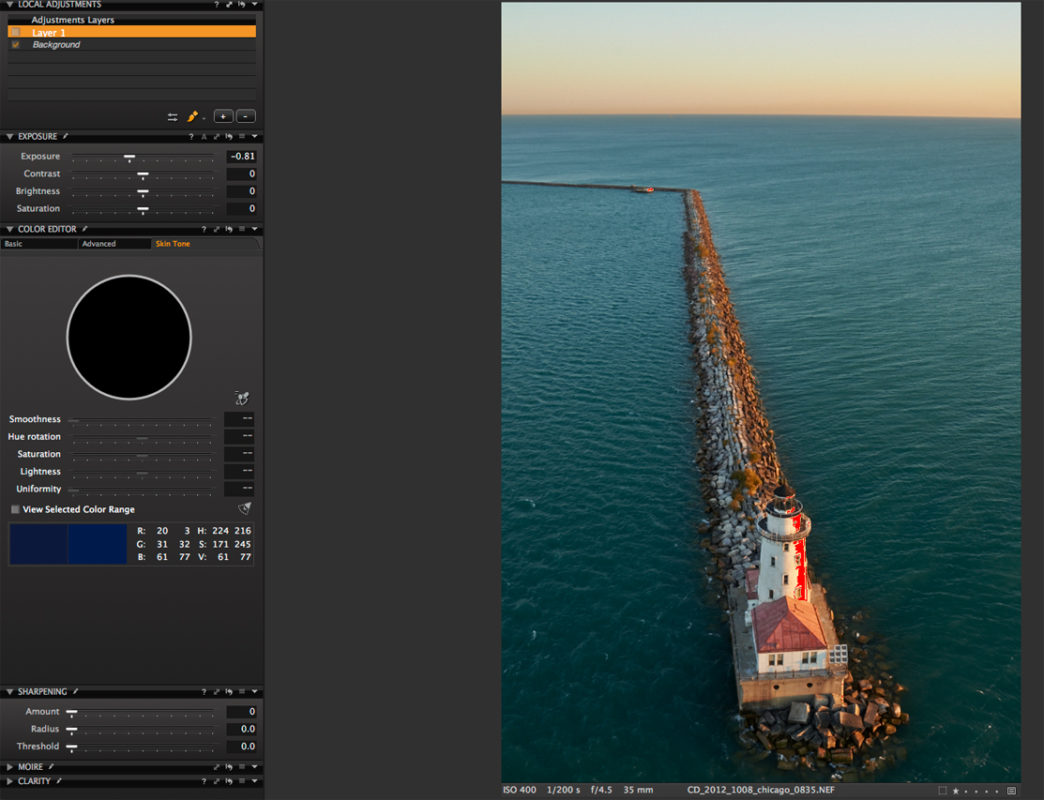Switch to the Advanced tab in Color Editor
Screen dimensions: 1044x800
99,244
